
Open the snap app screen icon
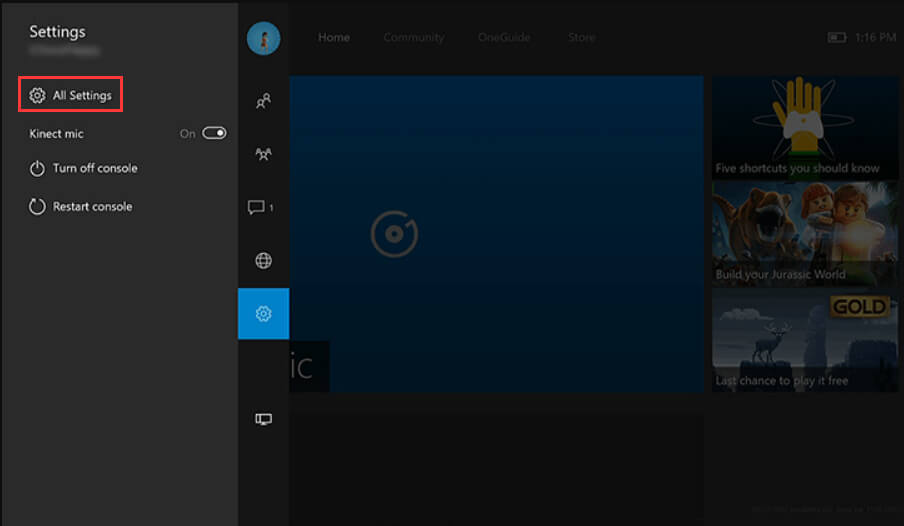263,419
